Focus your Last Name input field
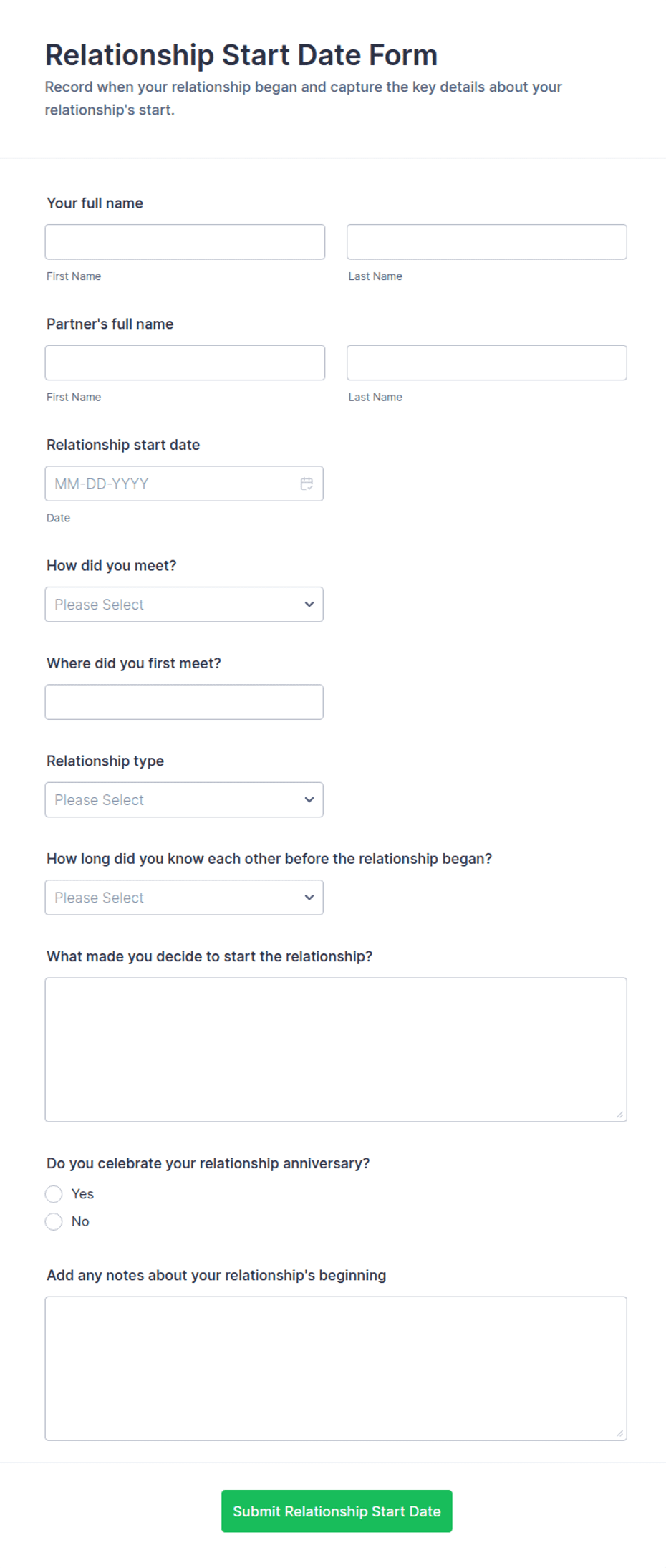Viewport: 666px width, 1568px height. point(487,242)
